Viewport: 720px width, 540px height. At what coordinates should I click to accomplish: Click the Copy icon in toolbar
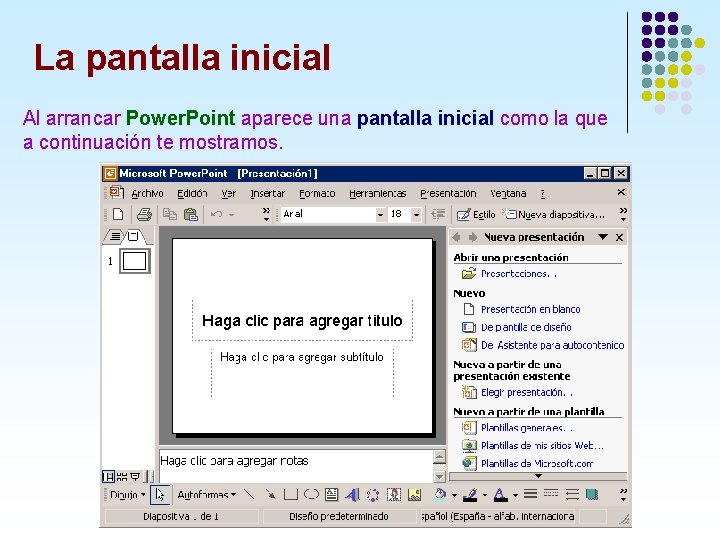pyautogui.click(x=170, y=214)
